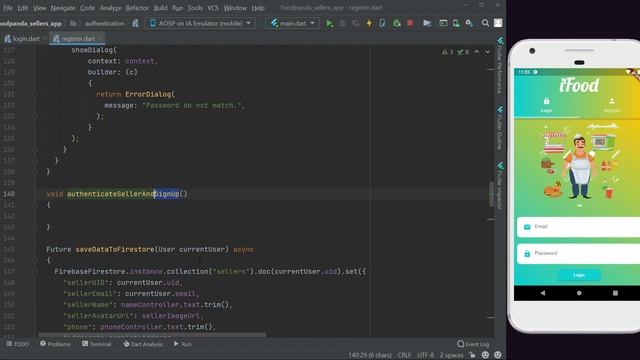
Task: Select Login tab in iFood emulator app
Action: 546,104
